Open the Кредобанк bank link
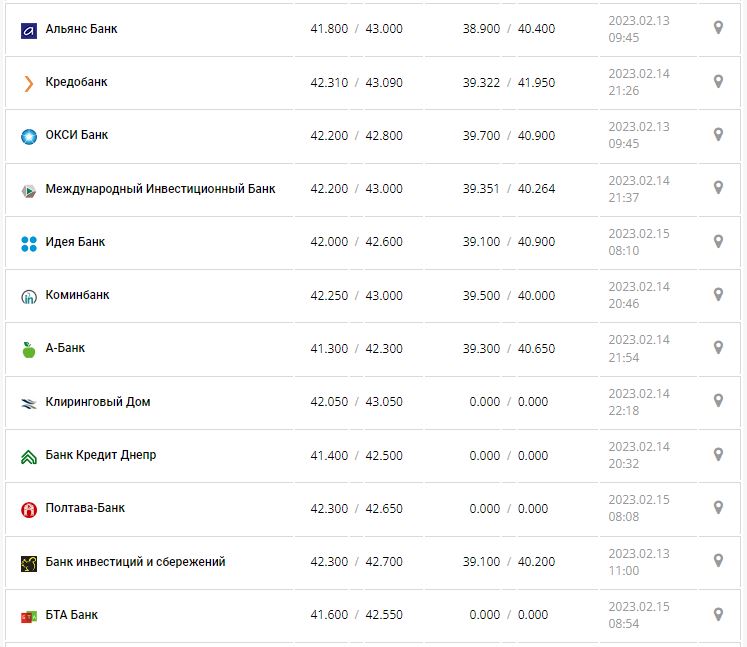 point(76,82)
